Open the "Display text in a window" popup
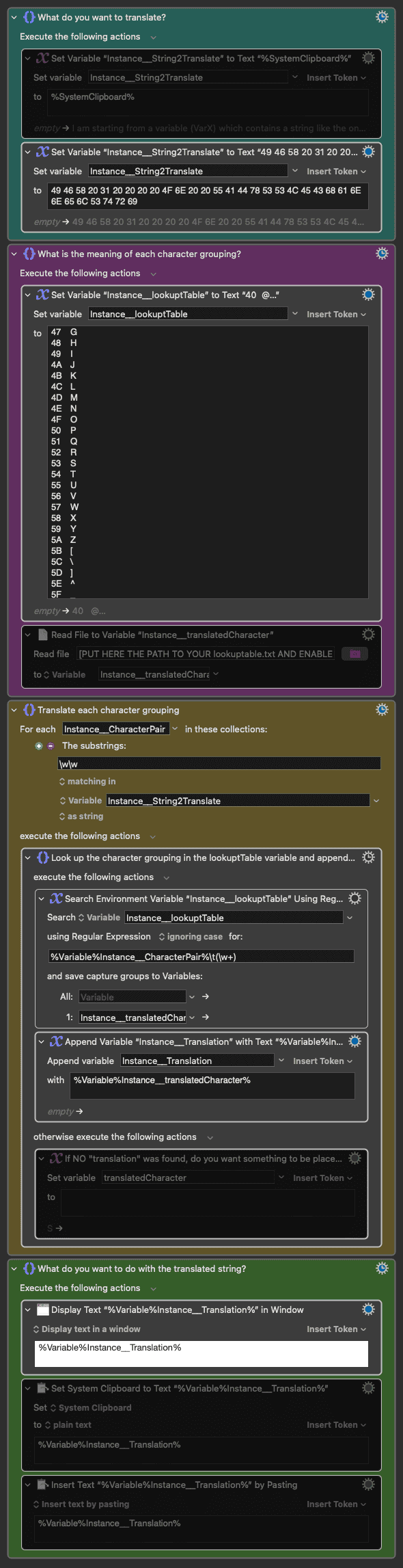The height and width of the screenshot is (1568, 403). (87, 1329)
